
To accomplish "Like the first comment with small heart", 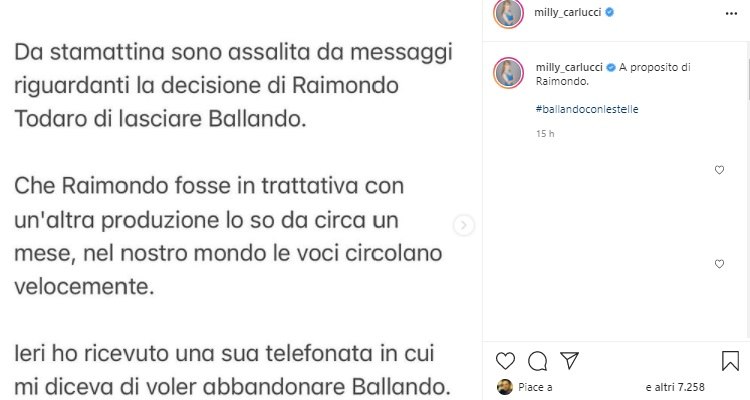I will coord(719,170).
